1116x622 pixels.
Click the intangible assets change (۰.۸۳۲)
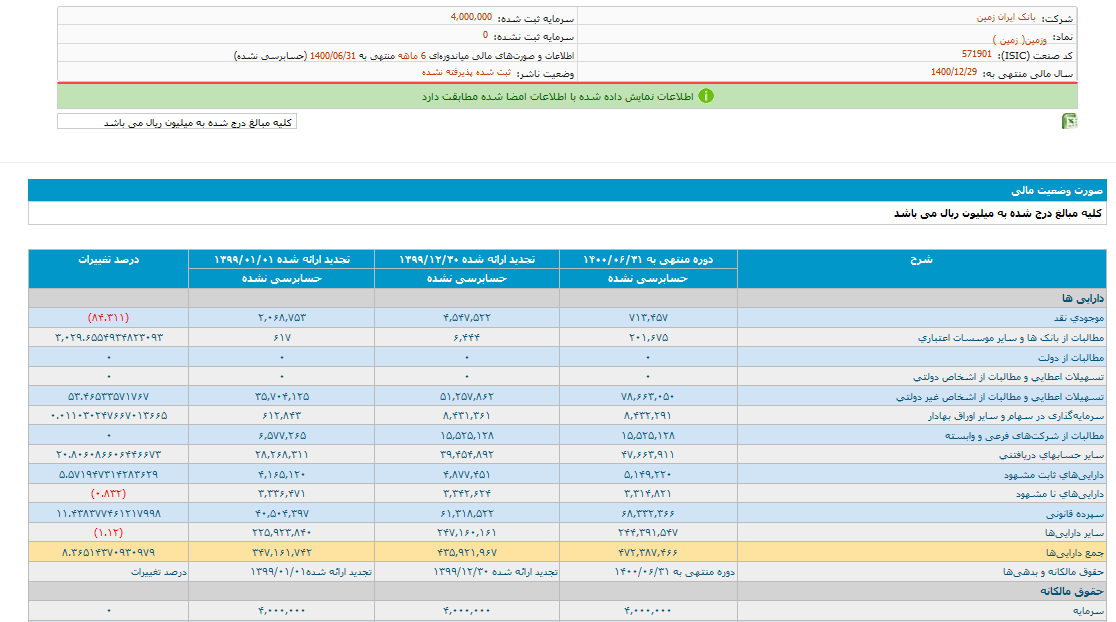108,493
